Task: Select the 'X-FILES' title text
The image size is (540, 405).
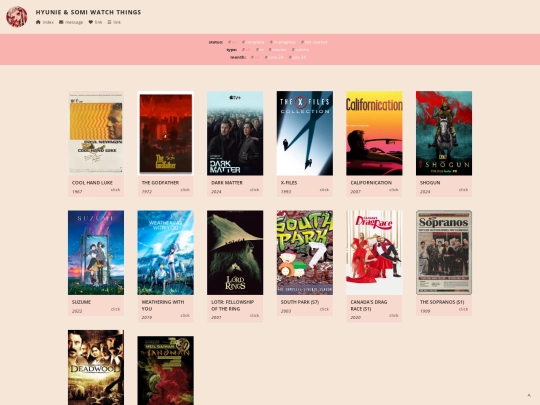Action: pyautogui.click(x=289, y=183)
